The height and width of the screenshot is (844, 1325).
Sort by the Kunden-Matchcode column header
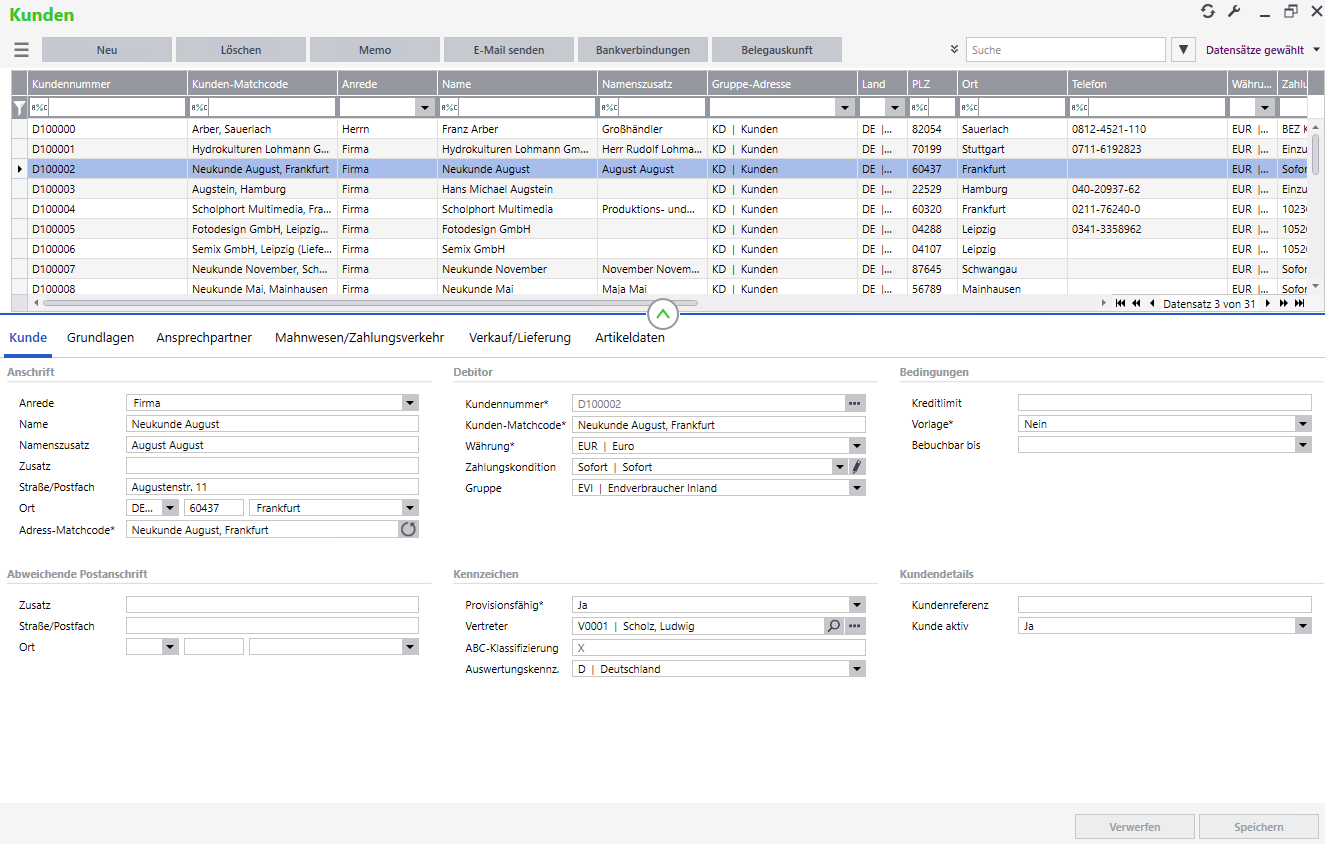point(263,84)
